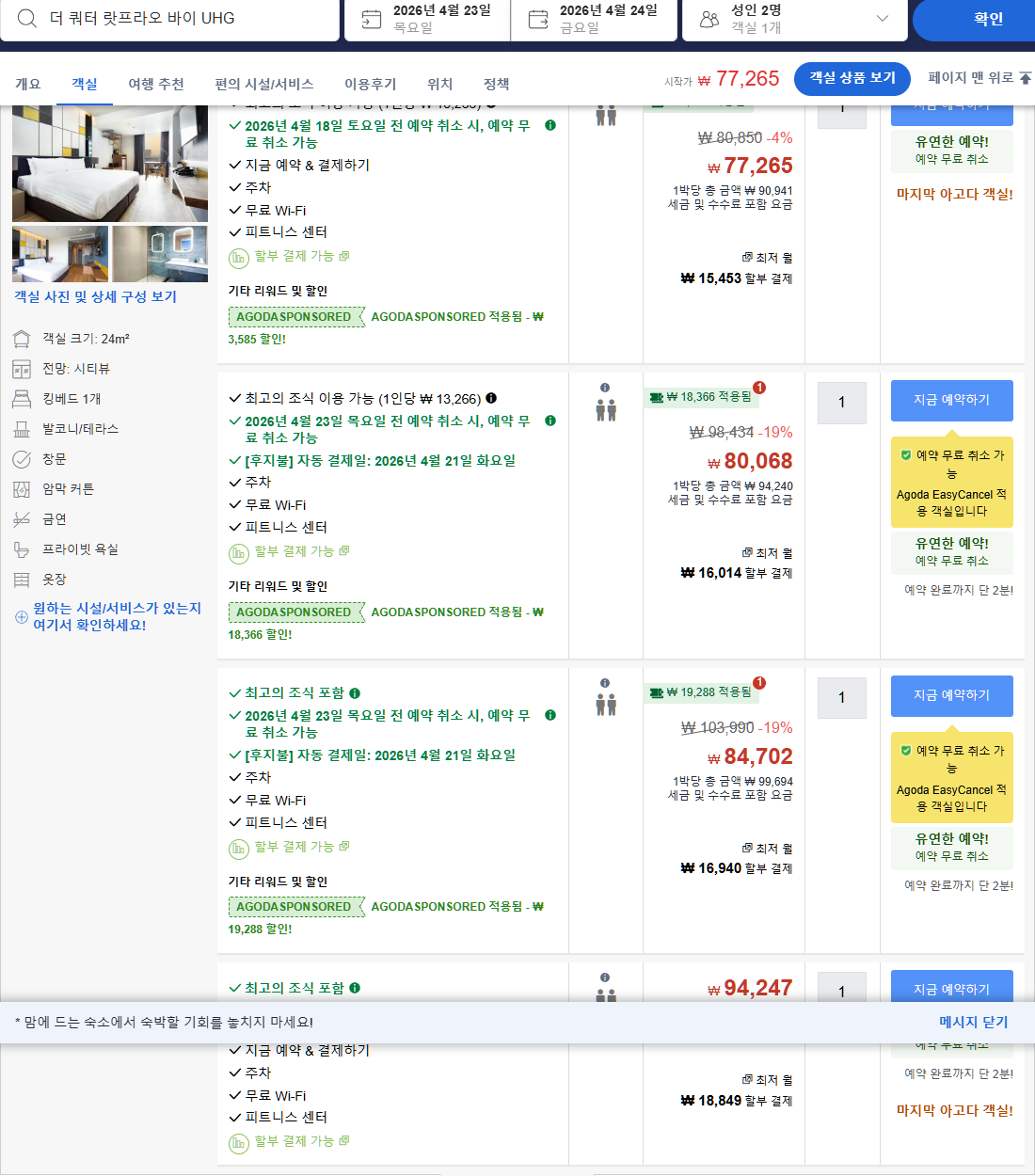Viewport: 1035px width, 1176px height.
Task: Select the 정책 tab
Action: coord(496,84)
